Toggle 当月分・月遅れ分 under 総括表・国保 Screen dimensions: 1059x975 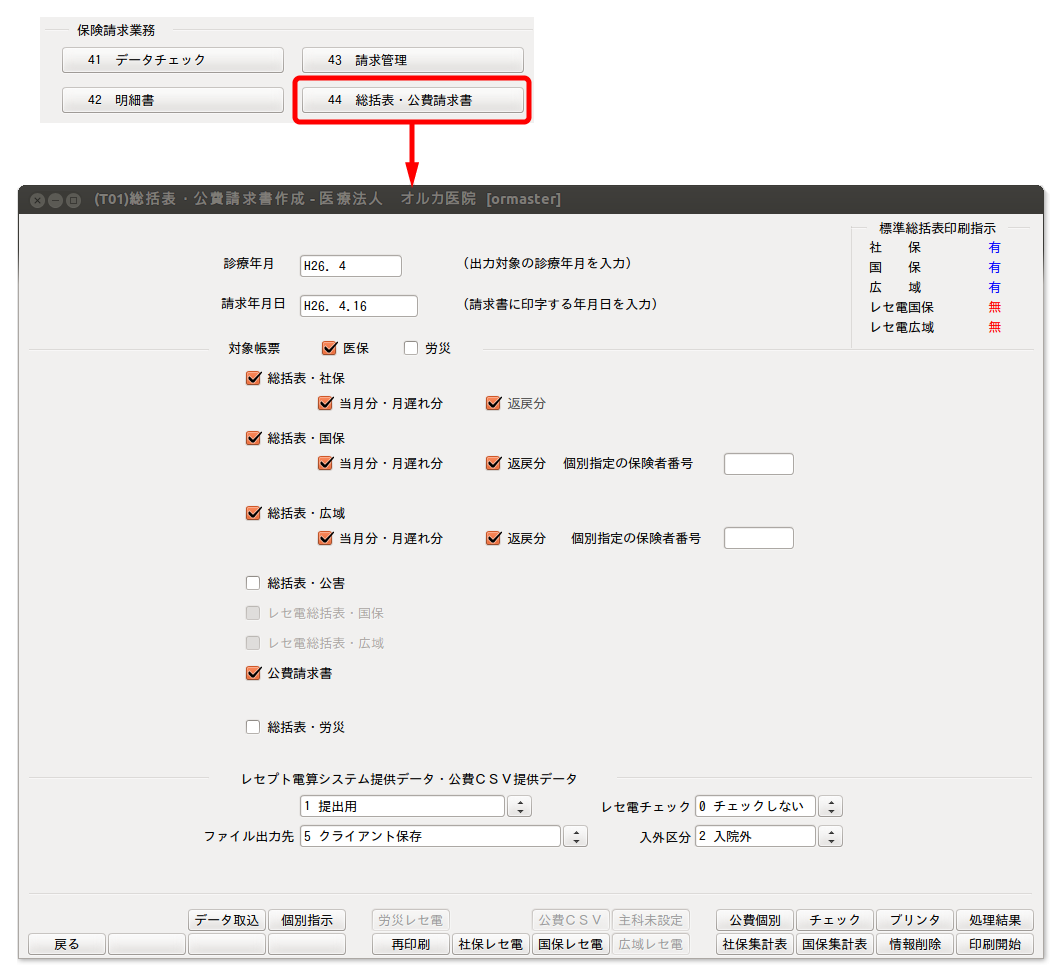(x=326, y=464)
